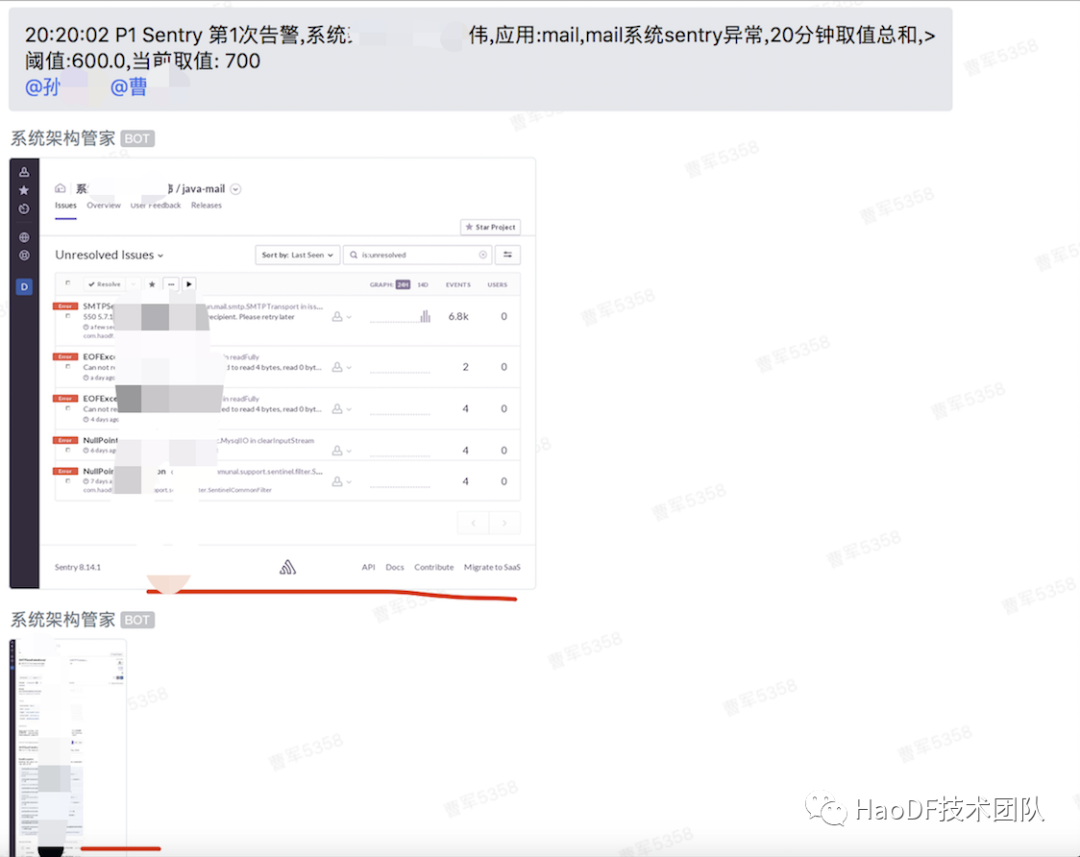The image size is (1080, 857).
Task: Switch to the Releases tab
Action: [207, 205]
